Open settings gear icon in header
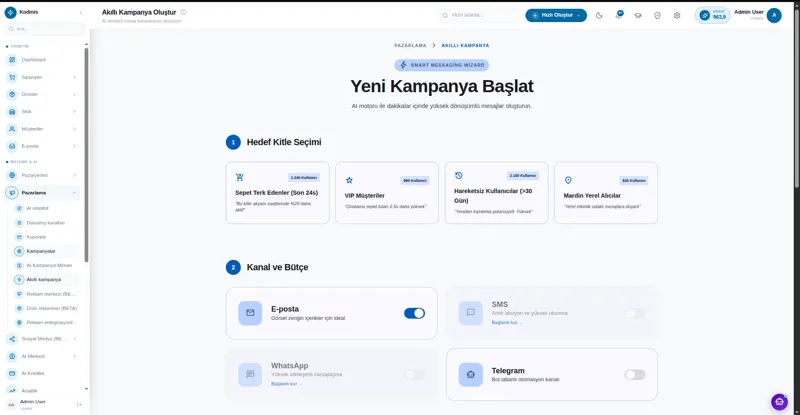The width and height of the screenshot is (800, 415). [x=677, y=15]
